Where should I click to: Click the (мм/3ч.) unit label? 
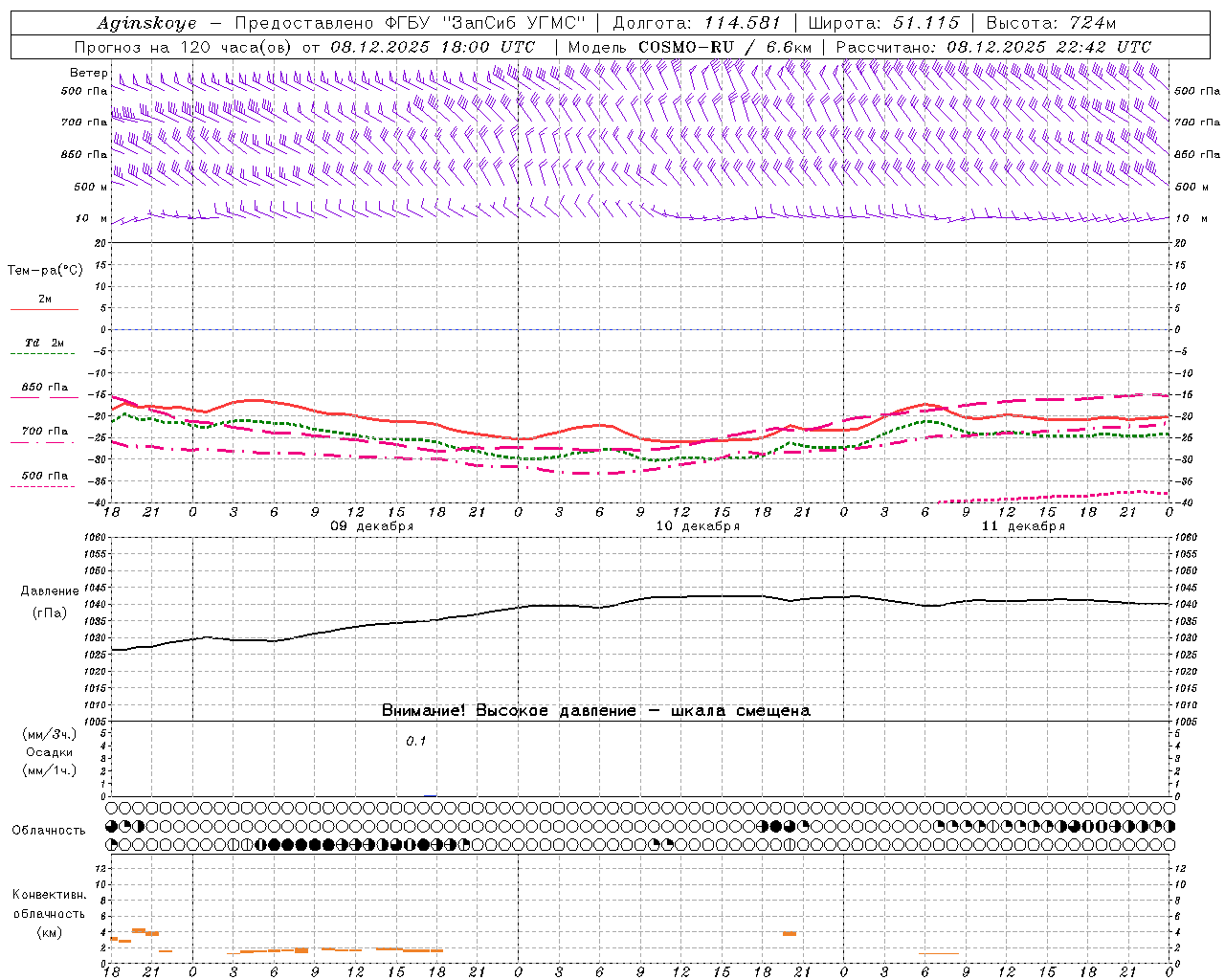pyautogui.click(x=50, y=734)
